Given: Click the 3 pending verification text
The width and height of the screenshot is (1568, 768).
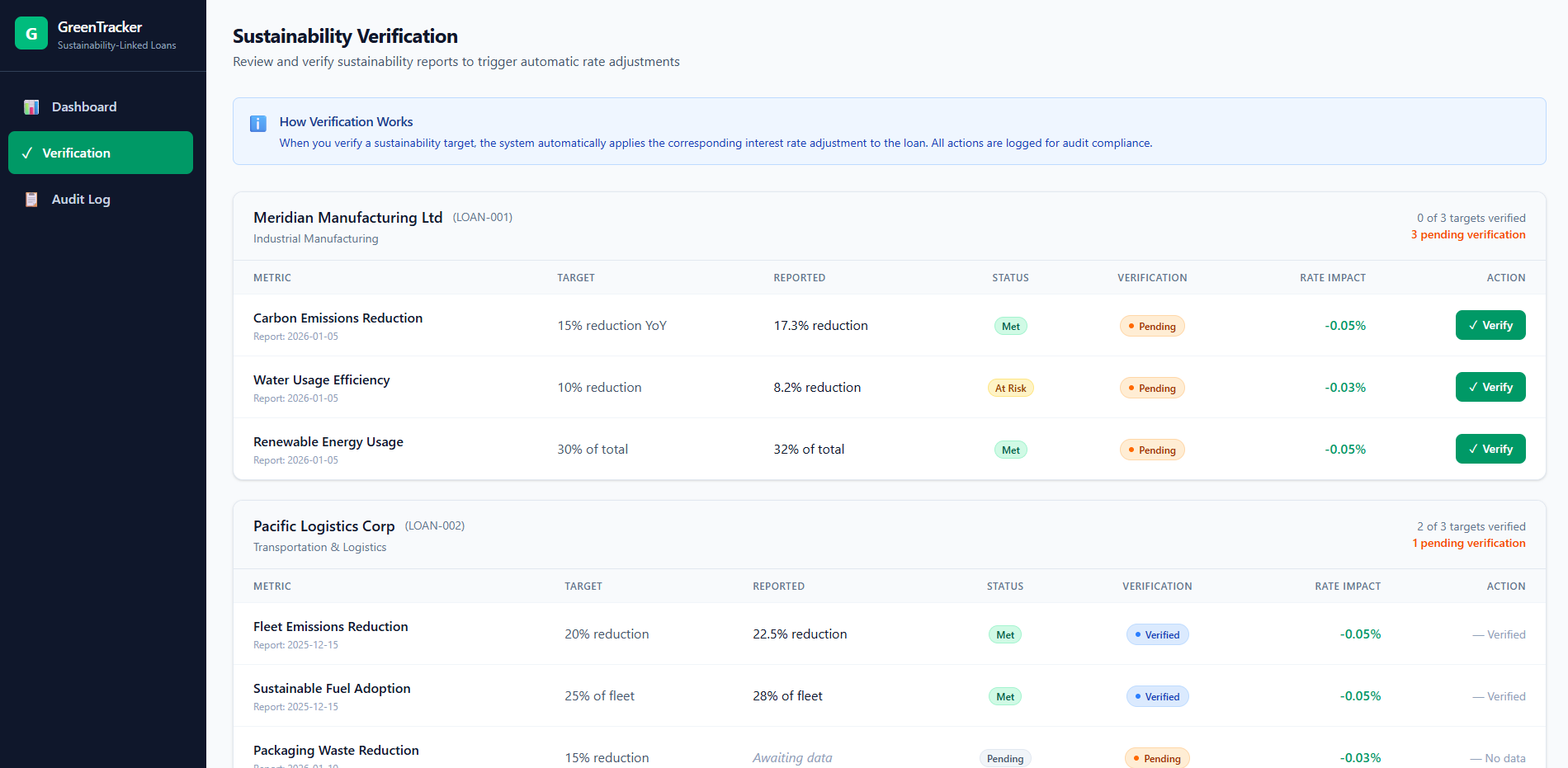Looking at the screenshot, I should [1468, 234].
